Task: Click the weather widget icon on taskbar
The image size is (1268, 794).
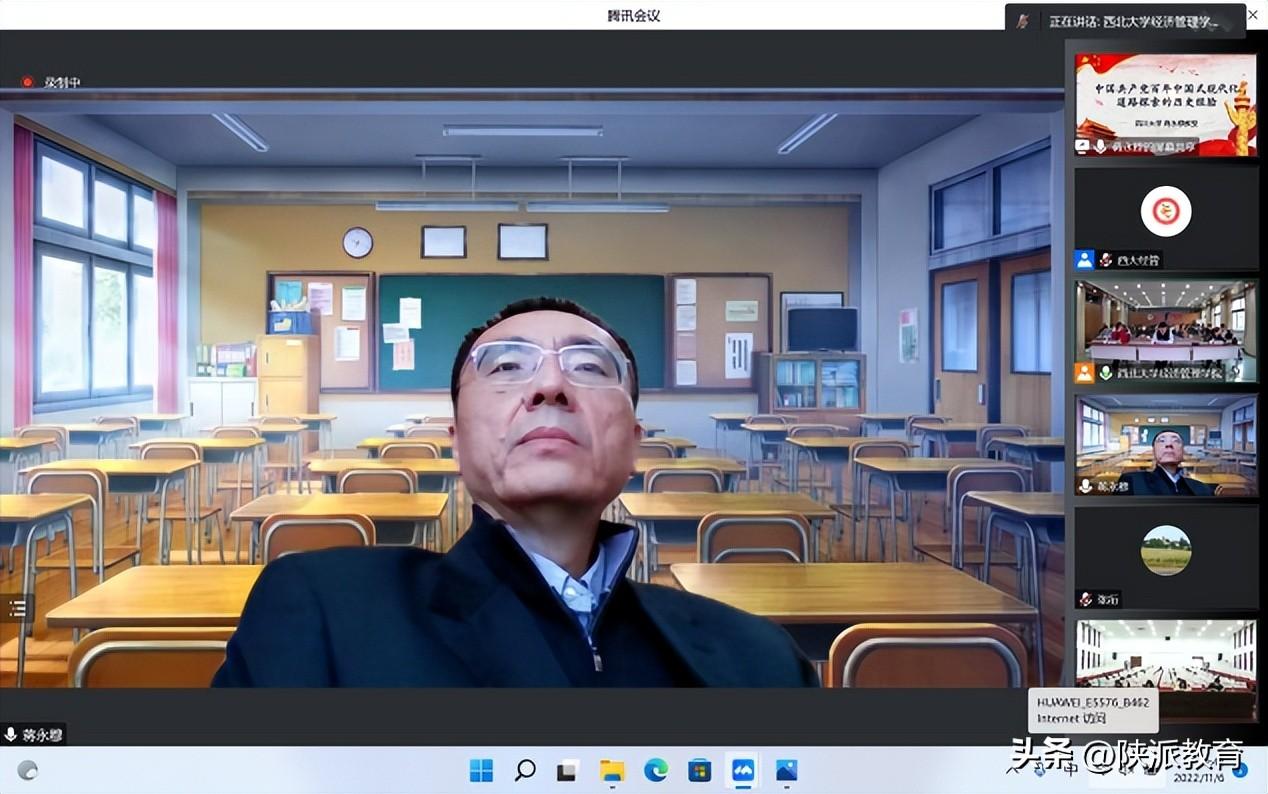Action: [28, 770]
